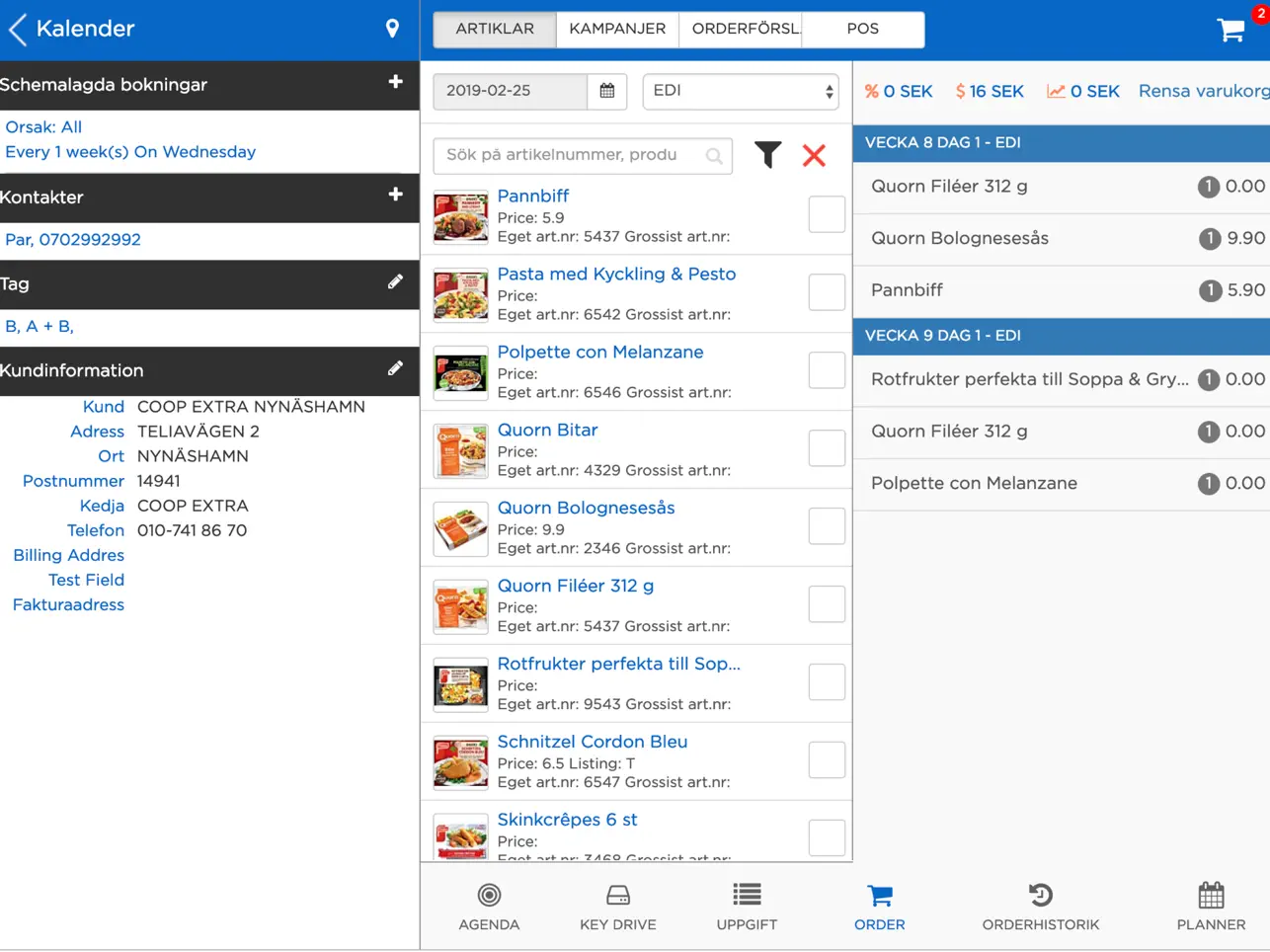1270x952 pixels.
Task: Open the Quorn Bitar article link
Action: (x=547, y=430)
